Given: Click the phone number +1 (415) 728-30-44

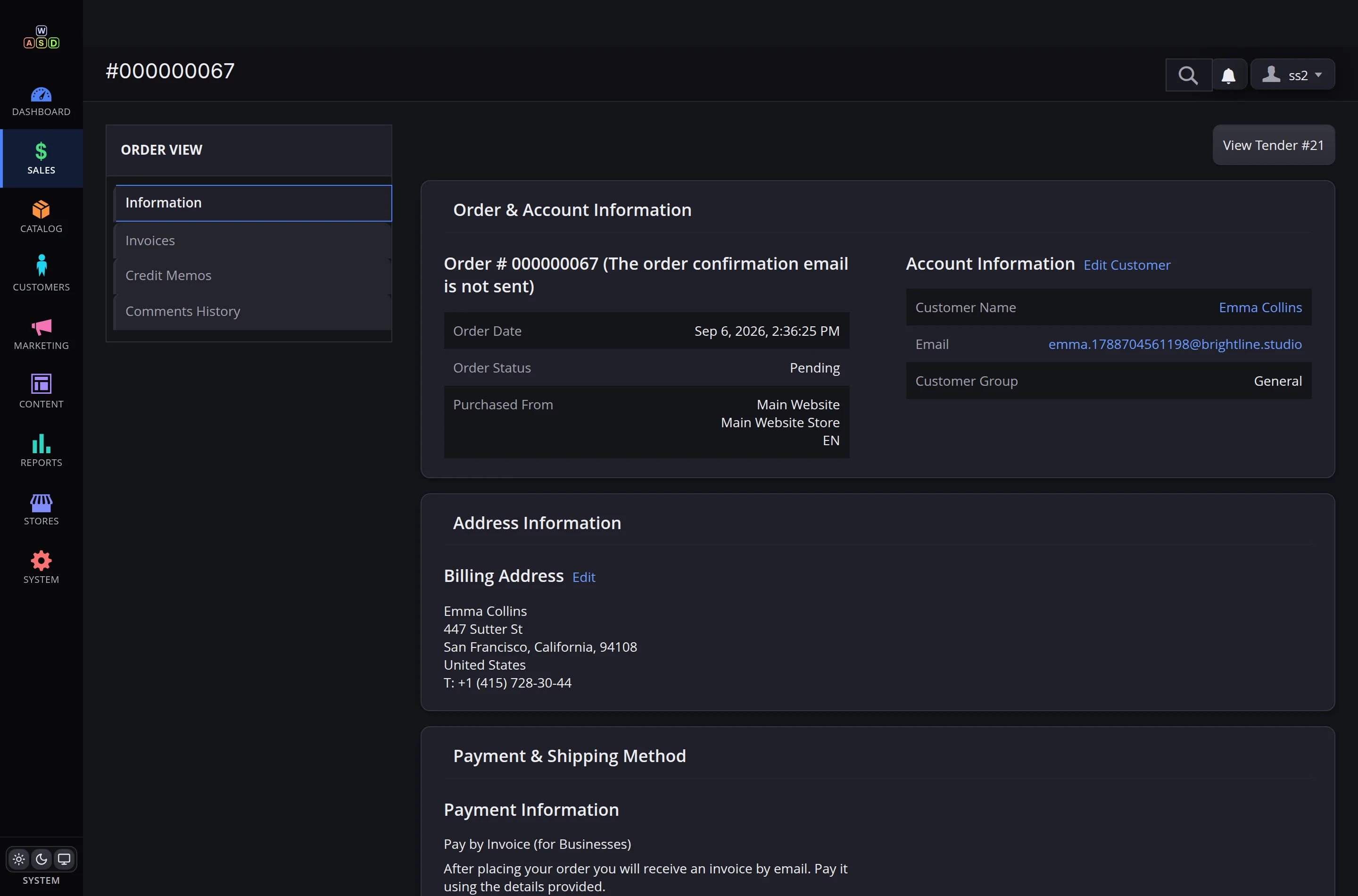Looking at the screenshot, I should pos(514,683).
